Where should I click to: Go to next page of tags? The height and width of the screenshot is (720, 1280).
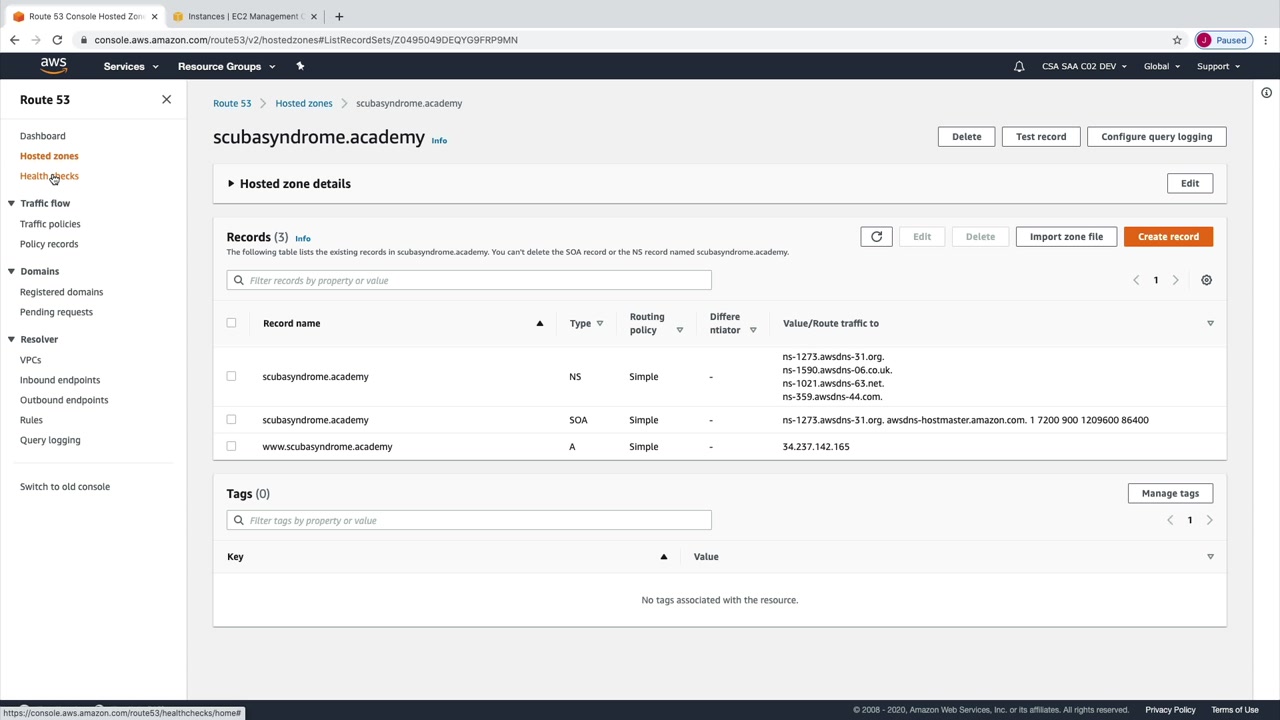coord(1209,520)
